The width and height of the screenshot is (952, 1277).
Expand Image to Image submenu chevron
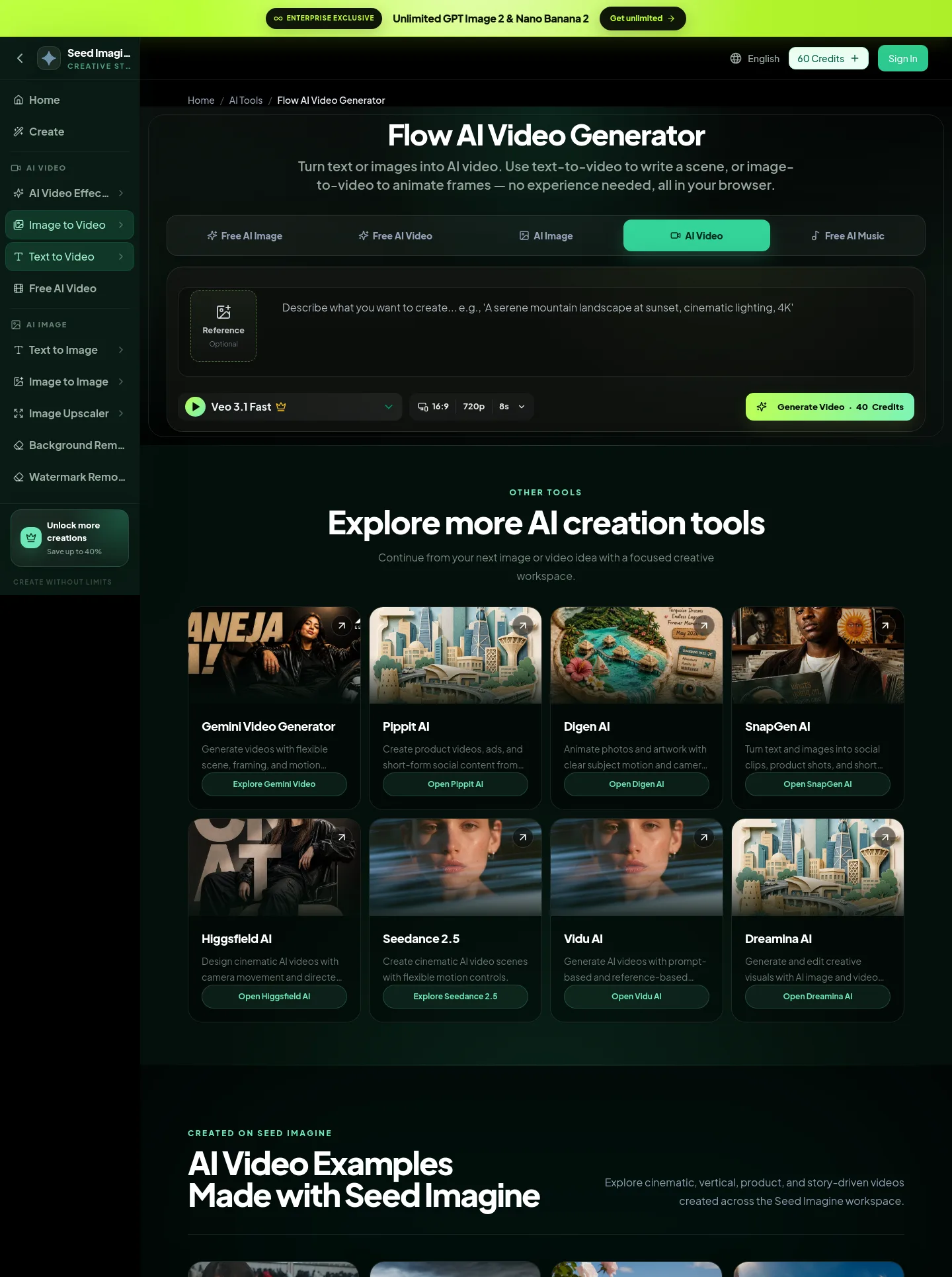(121, 382)
